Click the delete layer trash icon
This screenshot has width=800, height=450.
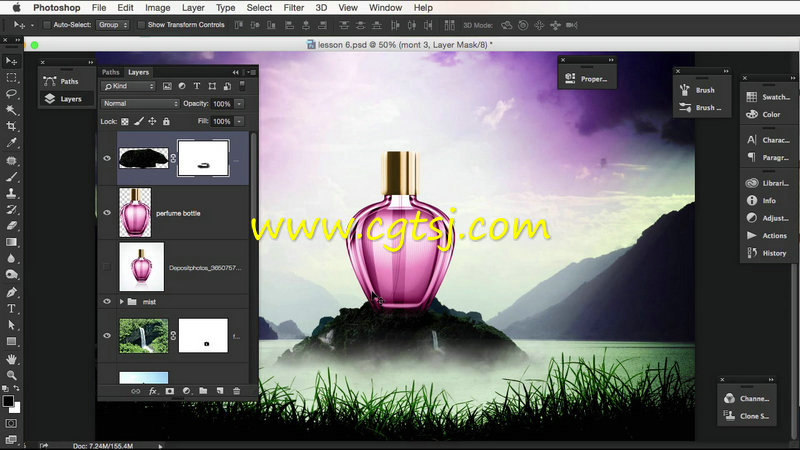coord(236,391)
